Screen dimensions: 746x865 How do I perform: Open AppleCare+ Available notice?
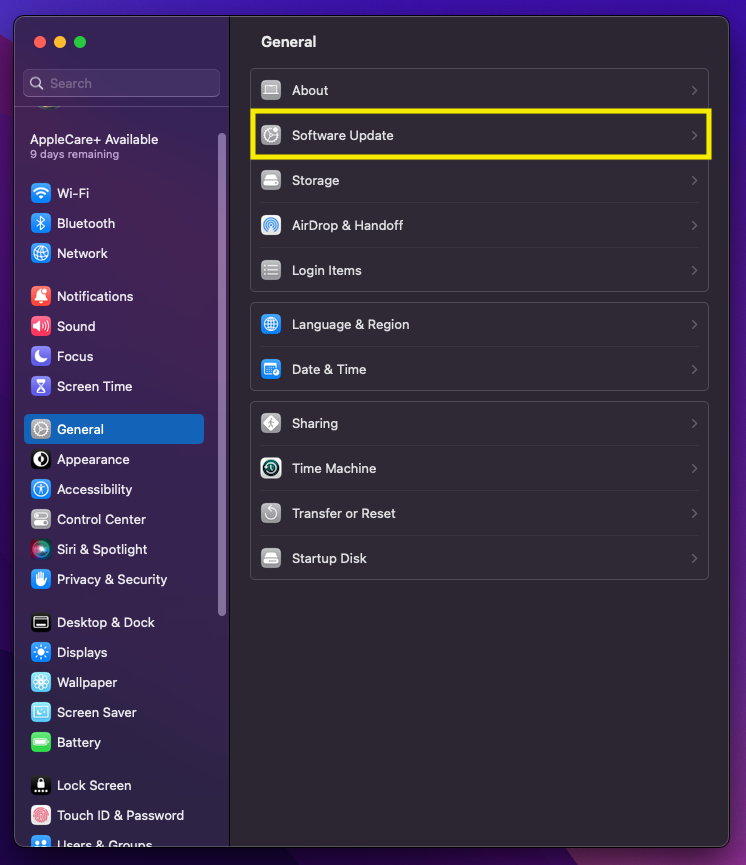coord(94,146)
